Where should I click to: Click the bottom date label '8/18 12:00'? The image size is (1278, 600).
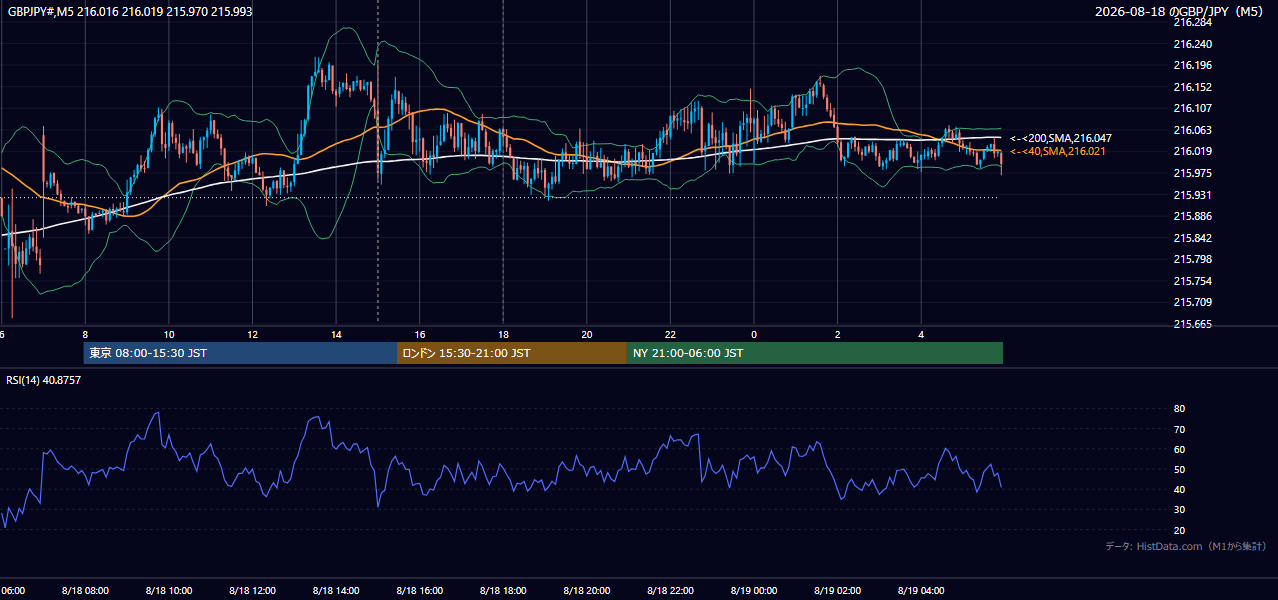click(x=253, y=591)
